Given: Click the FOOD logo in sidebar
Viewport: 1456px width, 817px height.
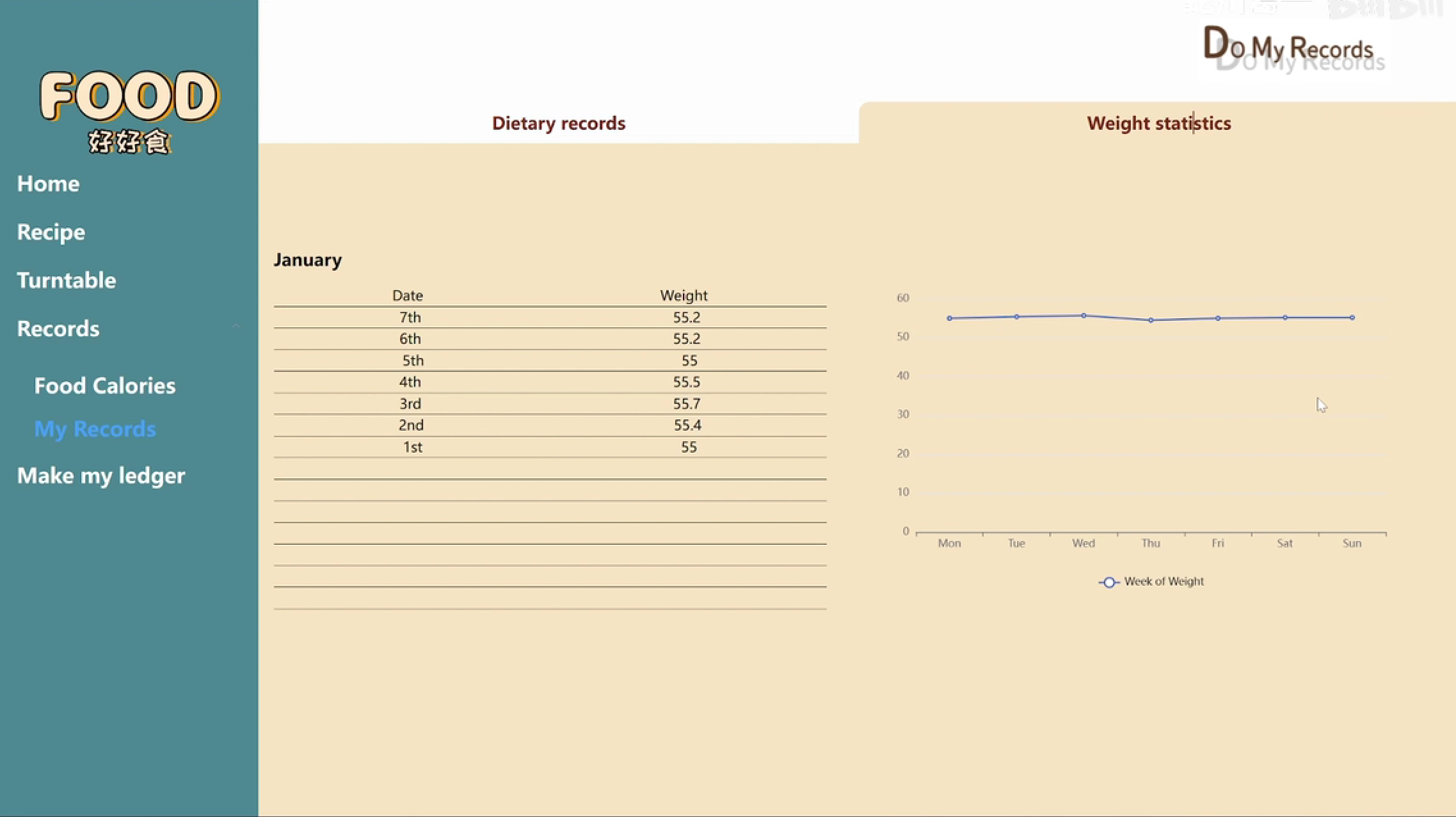Looking at the screenshot, I should coord(129,110).
